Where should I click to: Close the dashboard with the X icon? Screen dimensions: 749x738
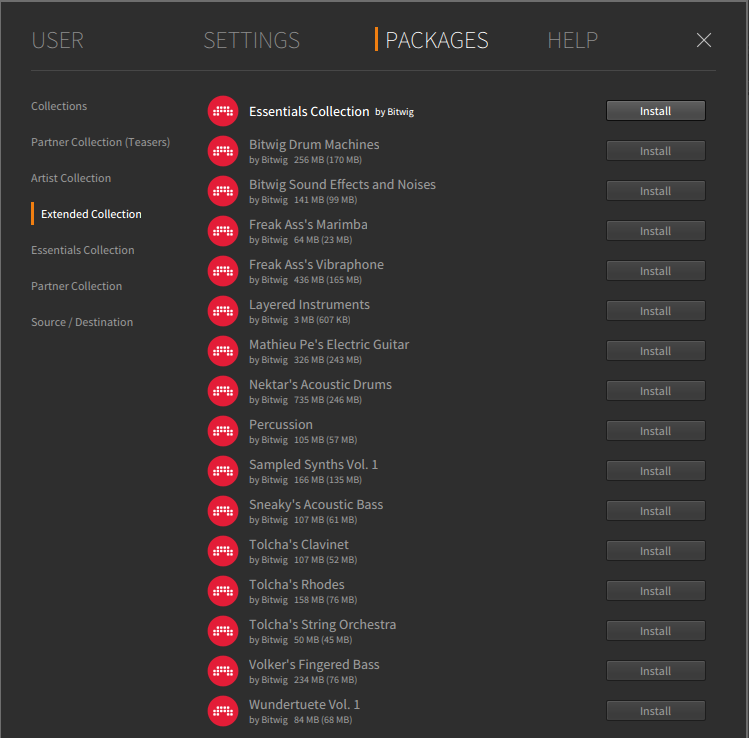704,40
